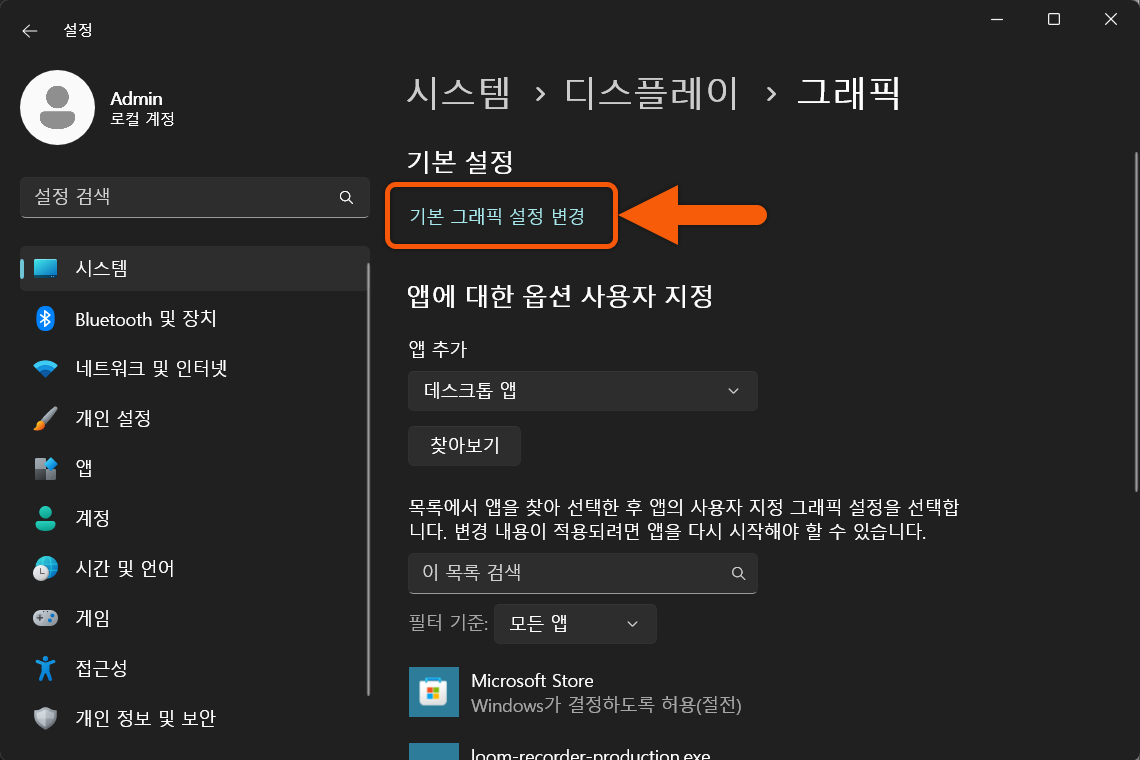The height and width of the screenshot is (760, 1140).
Task: Select the Bluetooth 및 장치 sidebar icon
Action: [x=44, y=318]
